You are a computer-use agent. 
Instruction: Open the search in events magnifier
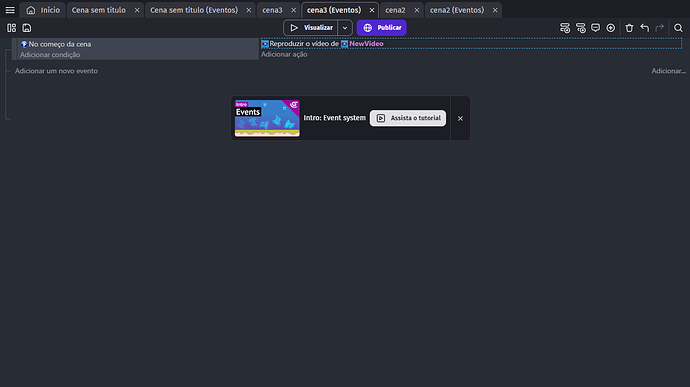point(678,28)
